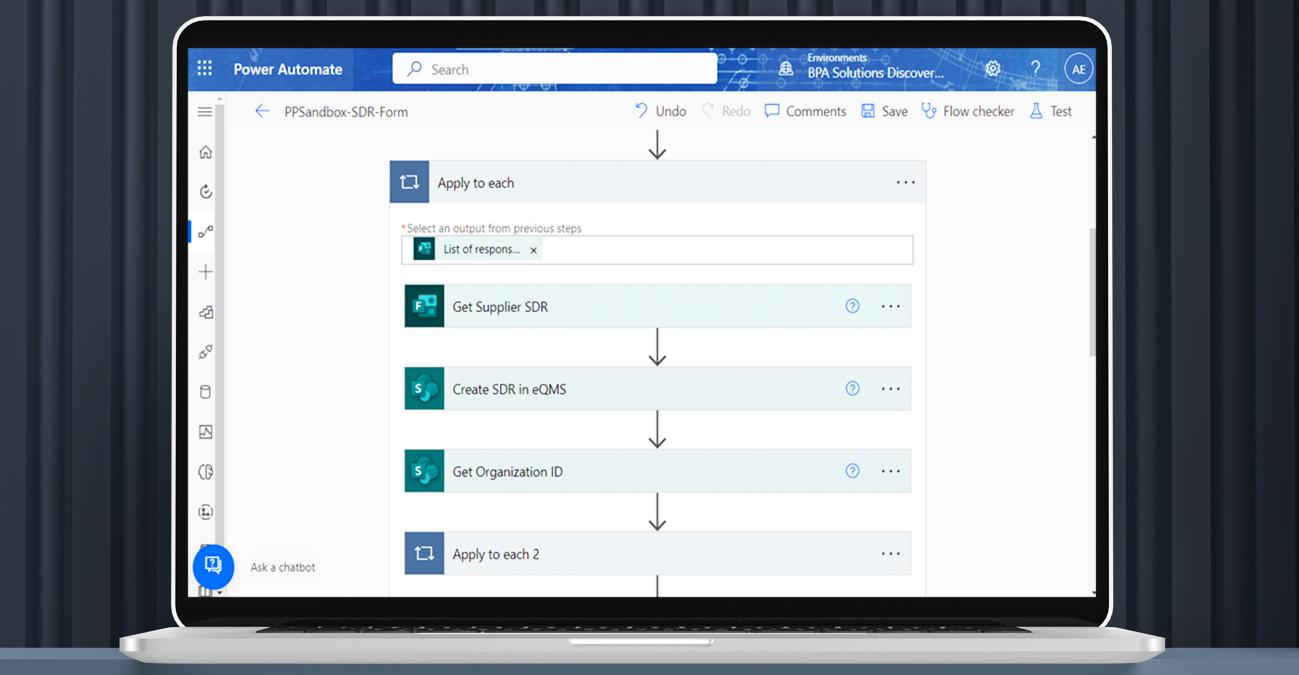This screenshot has height=675, width=1299.
Task: Click into the Search box
Action: pos(555,69)
